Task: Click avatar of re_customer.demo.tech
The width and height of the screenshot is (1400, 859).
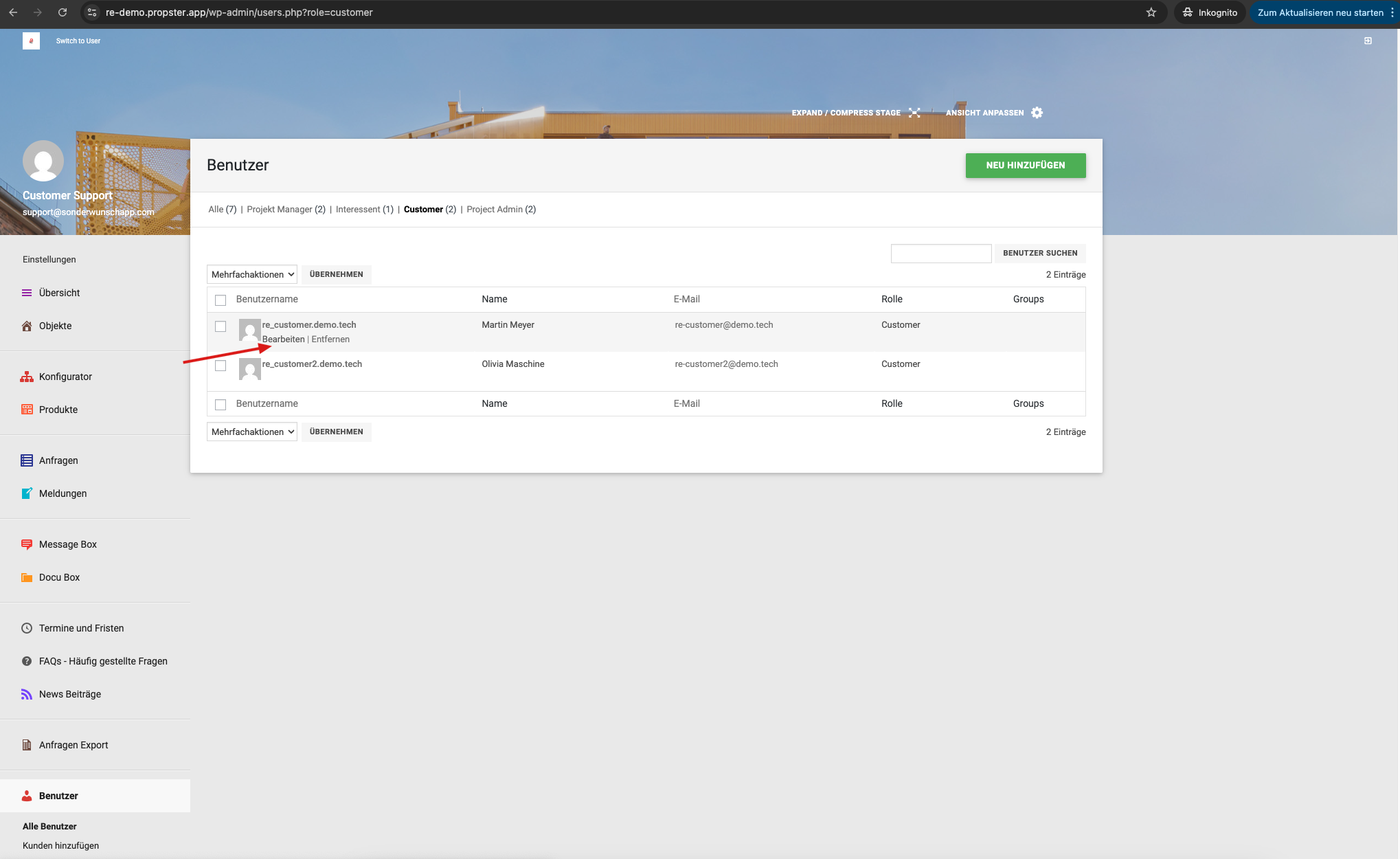Action: [249, 330]
